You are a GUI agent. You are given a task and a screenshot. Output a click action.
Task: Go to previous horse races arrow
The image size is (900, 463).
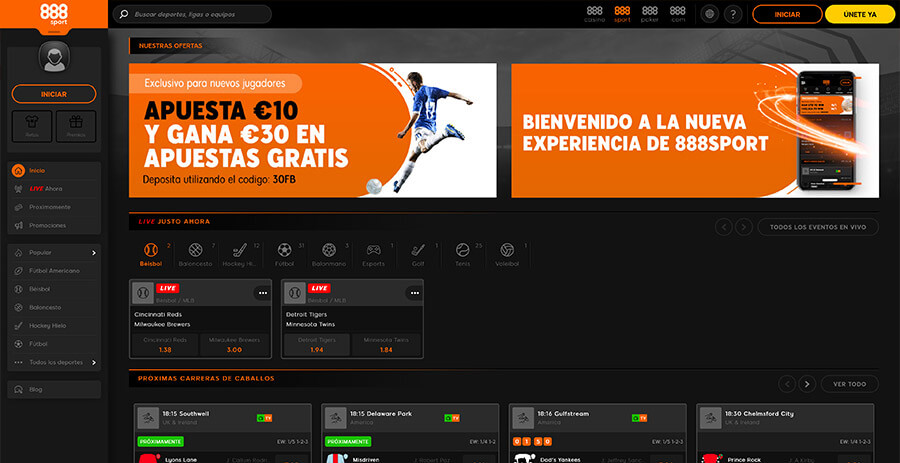point(787,384)
